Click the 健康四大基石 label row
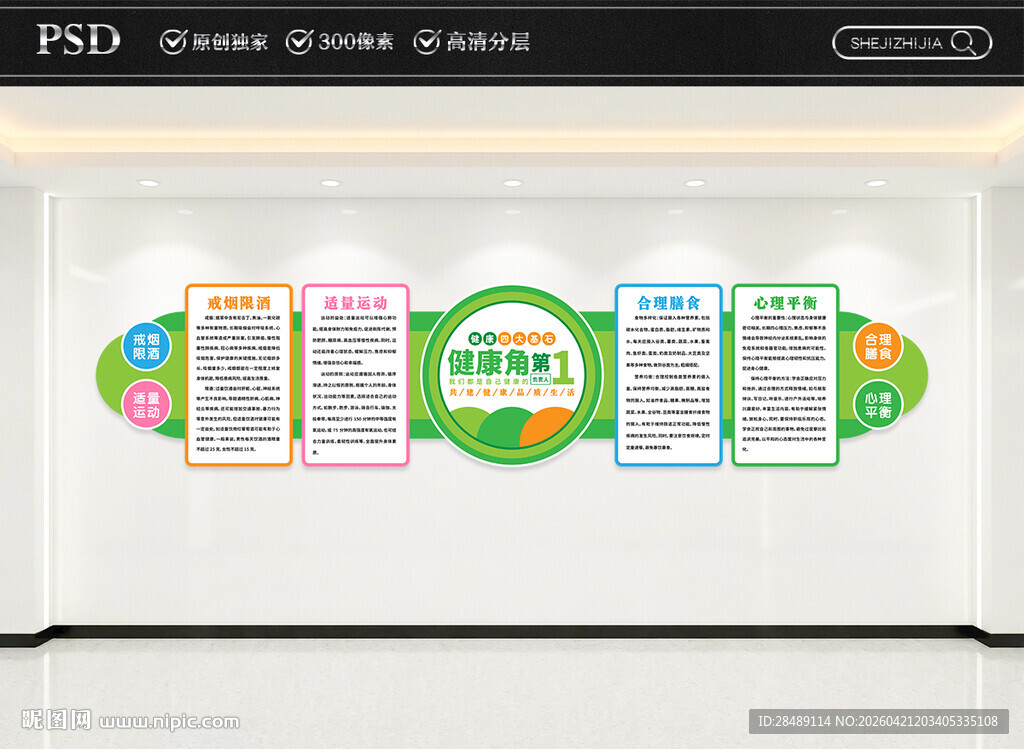Viewport: 1024px width, 749px height. pyautogui.click(x=512, y=339)
